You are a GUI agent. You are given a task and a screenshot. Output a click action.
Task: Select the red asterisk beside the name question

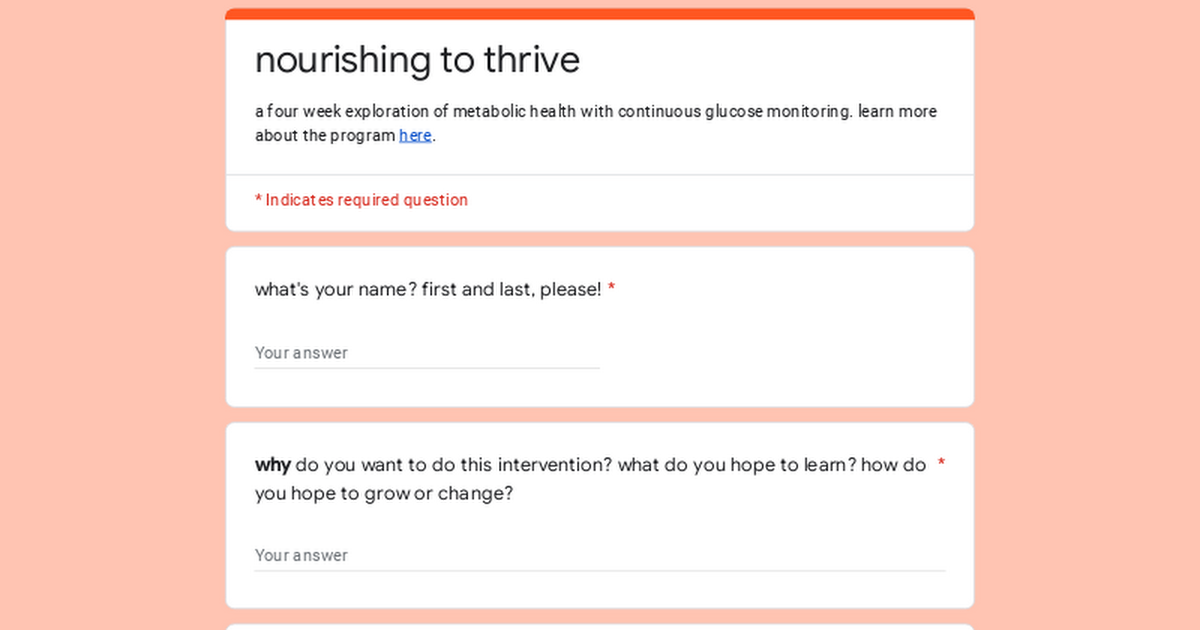pos(611,290)
